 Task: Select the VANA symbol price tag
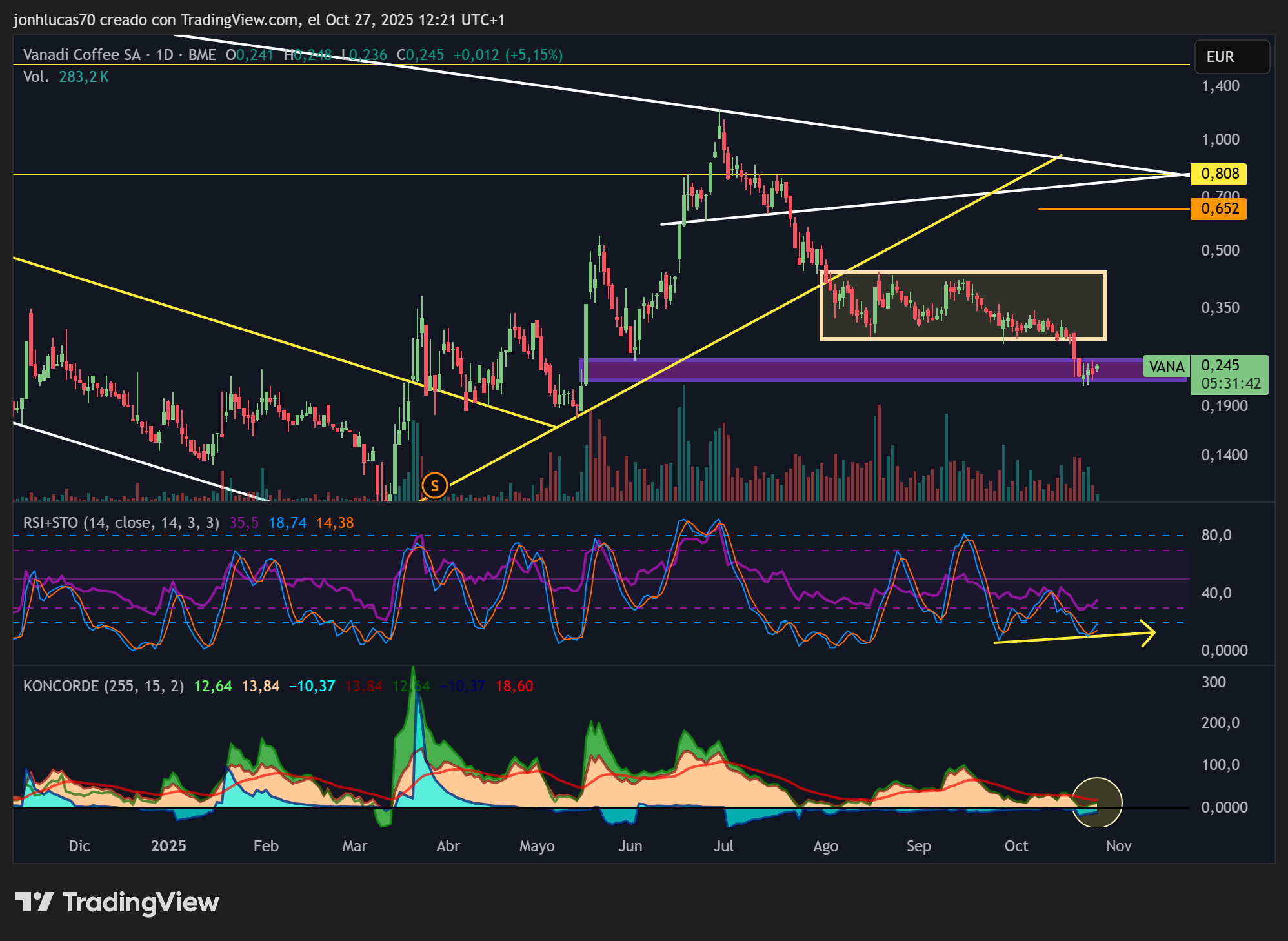click(x=1167, y=367)
